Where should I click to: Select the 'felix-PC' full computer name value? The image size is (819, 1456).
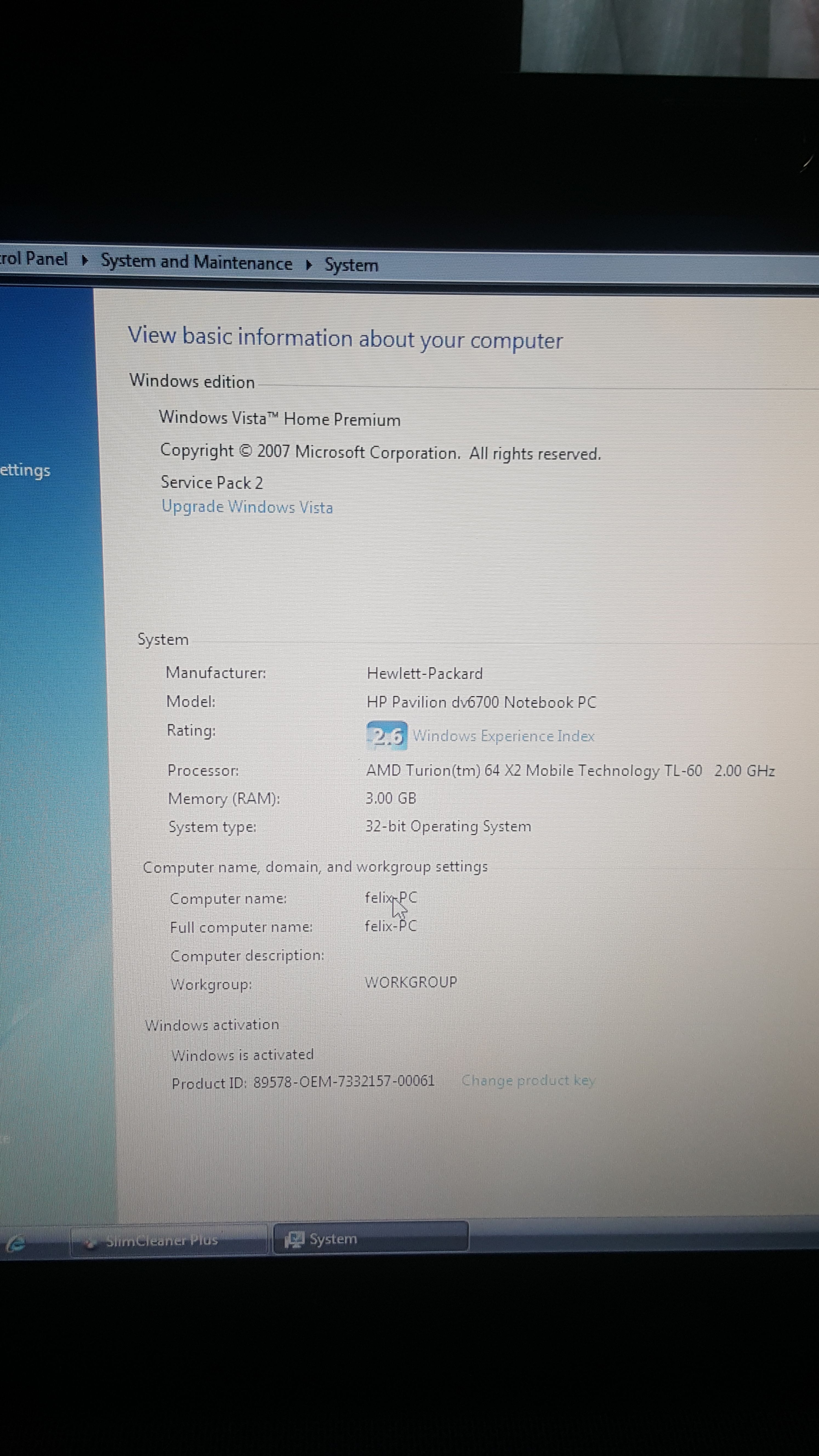pos(391,926)
